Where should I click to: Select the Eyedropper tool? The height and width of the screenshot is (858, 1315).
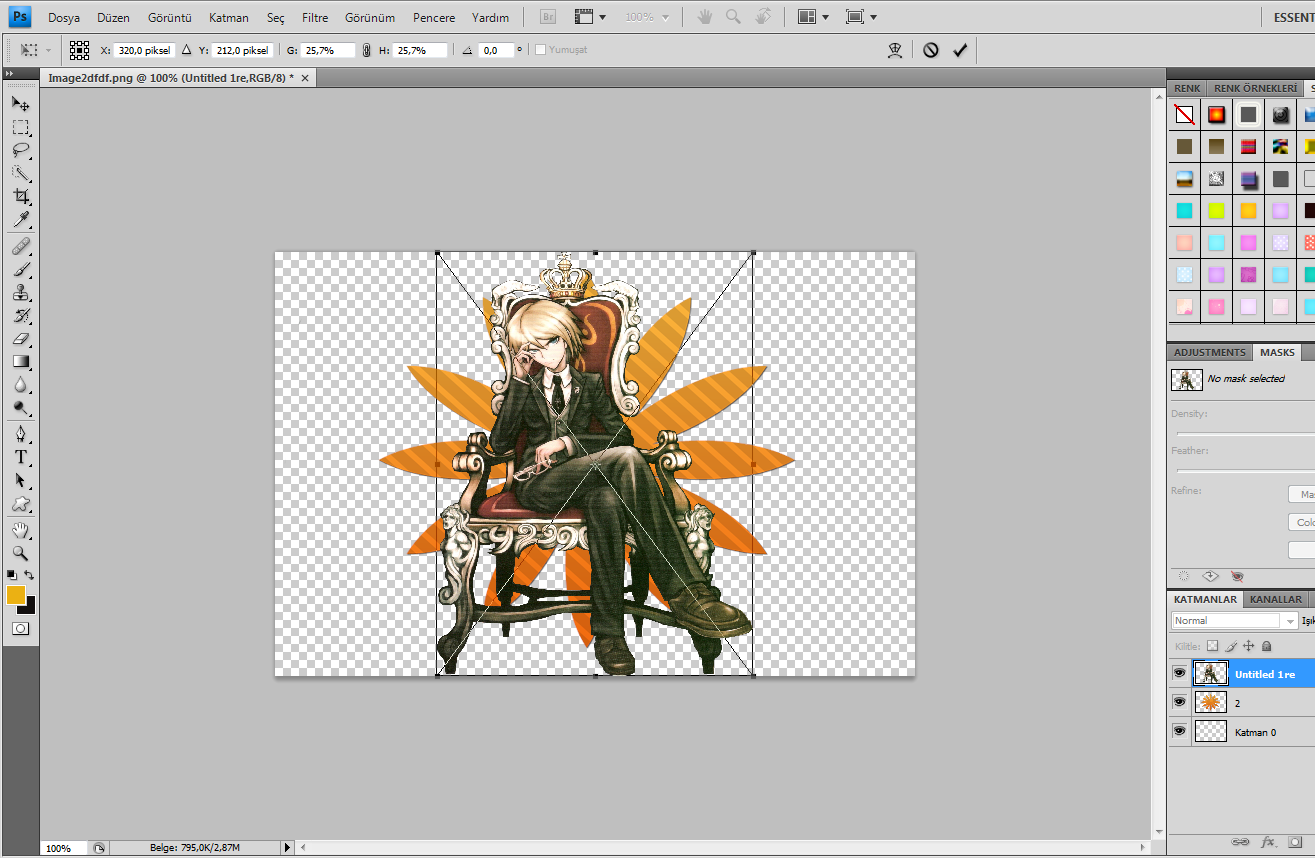pyautogui.click(x=21, y=220)
